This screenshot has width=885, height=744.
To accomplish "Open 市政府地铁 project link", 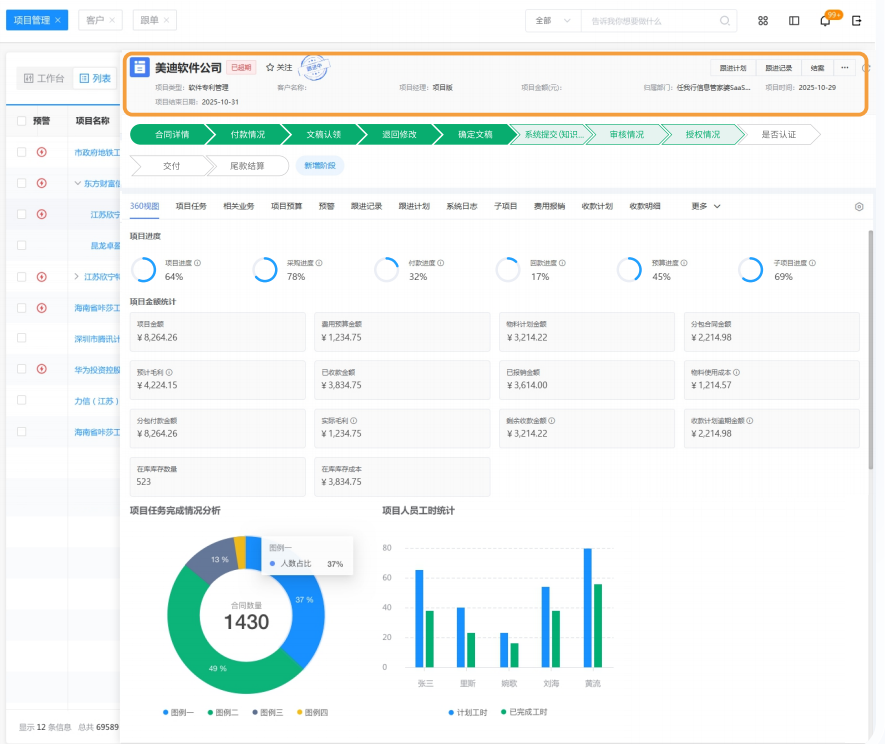I will pyautogui.click(x=97, y=152).
